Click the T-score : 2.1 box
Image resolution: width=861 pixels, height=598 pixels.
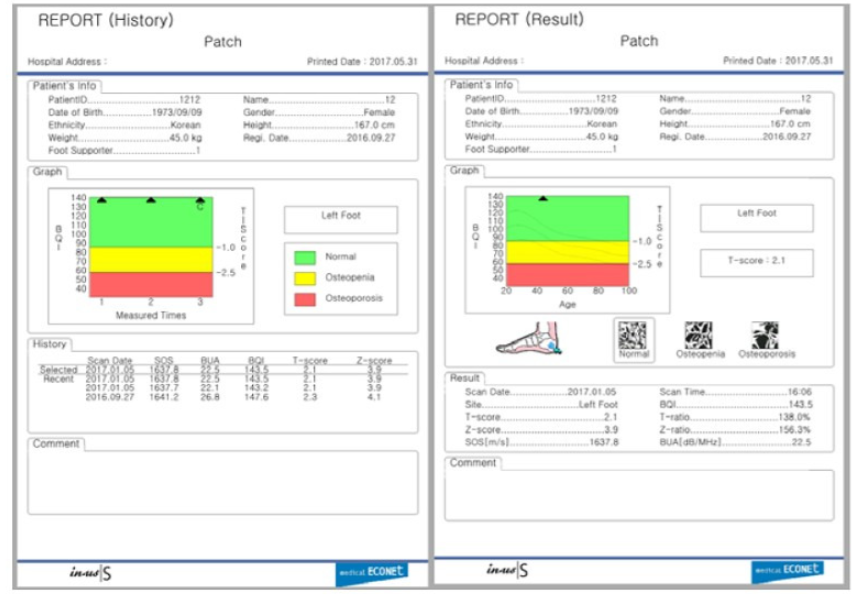(756, 262)
